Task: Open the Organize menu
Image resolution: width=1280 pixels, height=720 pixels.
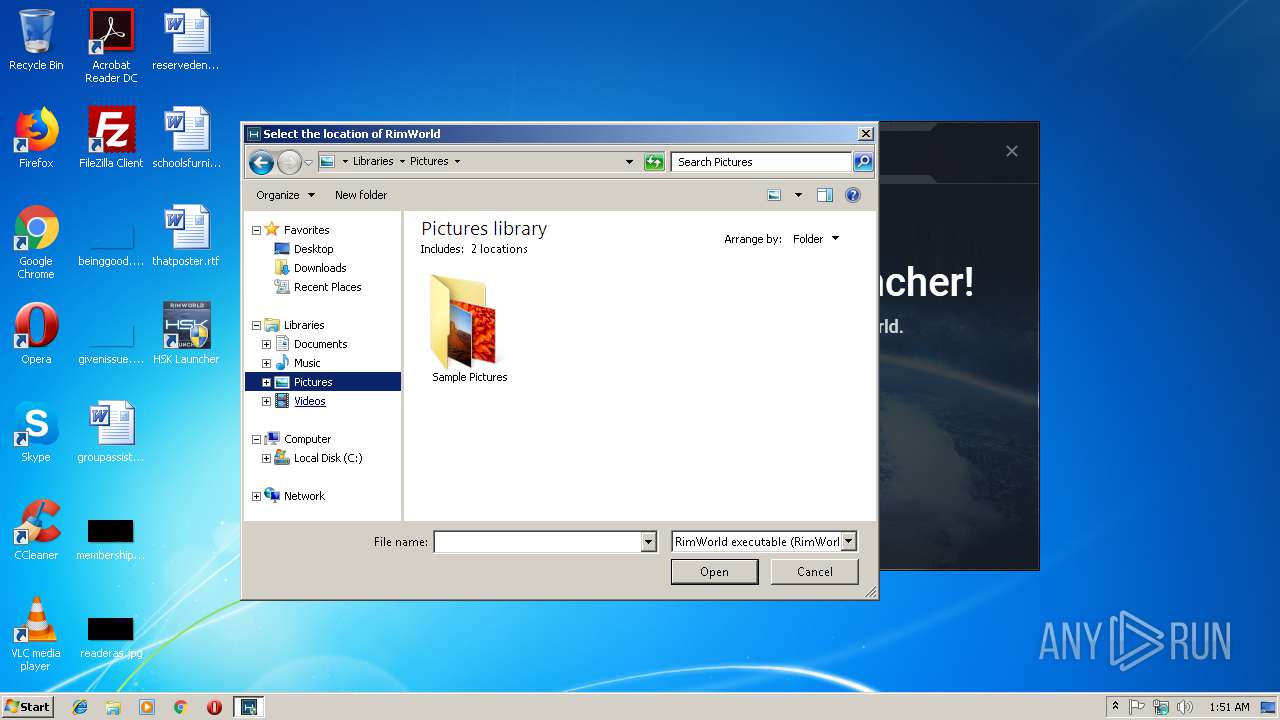Action: pyautogui.click(x=285, y=195)
